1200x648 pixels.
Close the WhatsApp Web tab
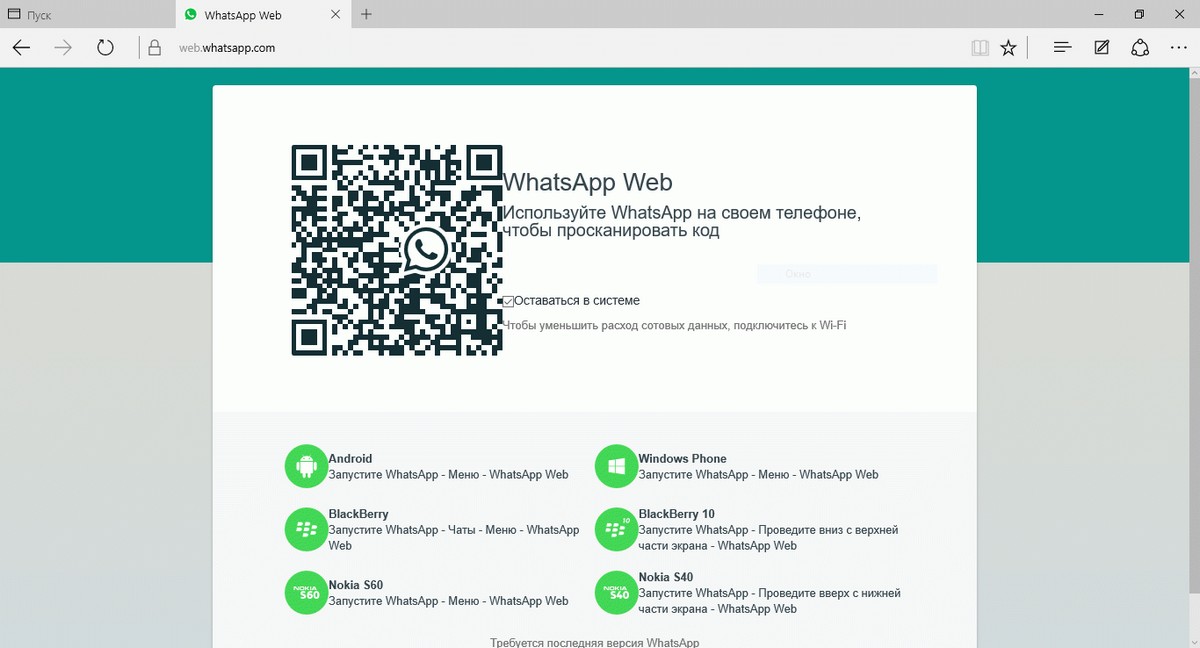(x=337, y=15)
